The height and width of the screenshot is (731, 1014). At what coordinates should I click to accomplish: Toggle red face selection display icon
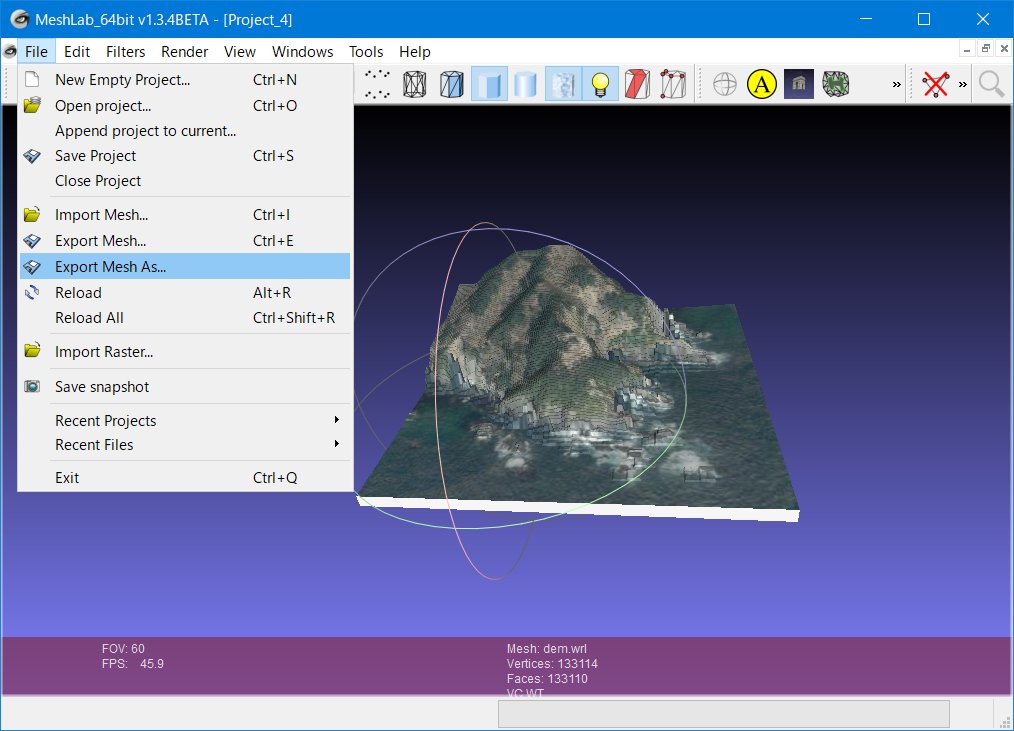[x=637, y=84]
